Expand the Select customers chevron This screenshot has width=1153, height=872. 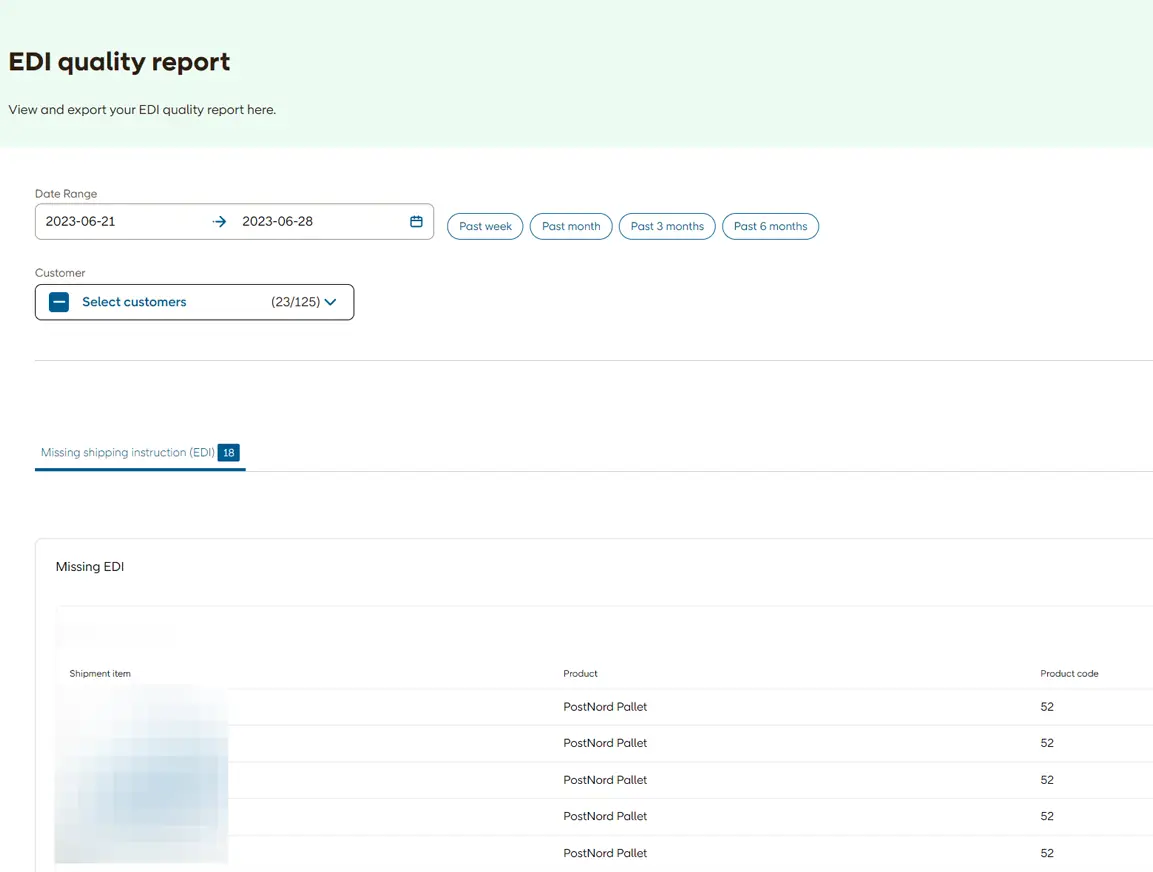click(x=331, y=302)
